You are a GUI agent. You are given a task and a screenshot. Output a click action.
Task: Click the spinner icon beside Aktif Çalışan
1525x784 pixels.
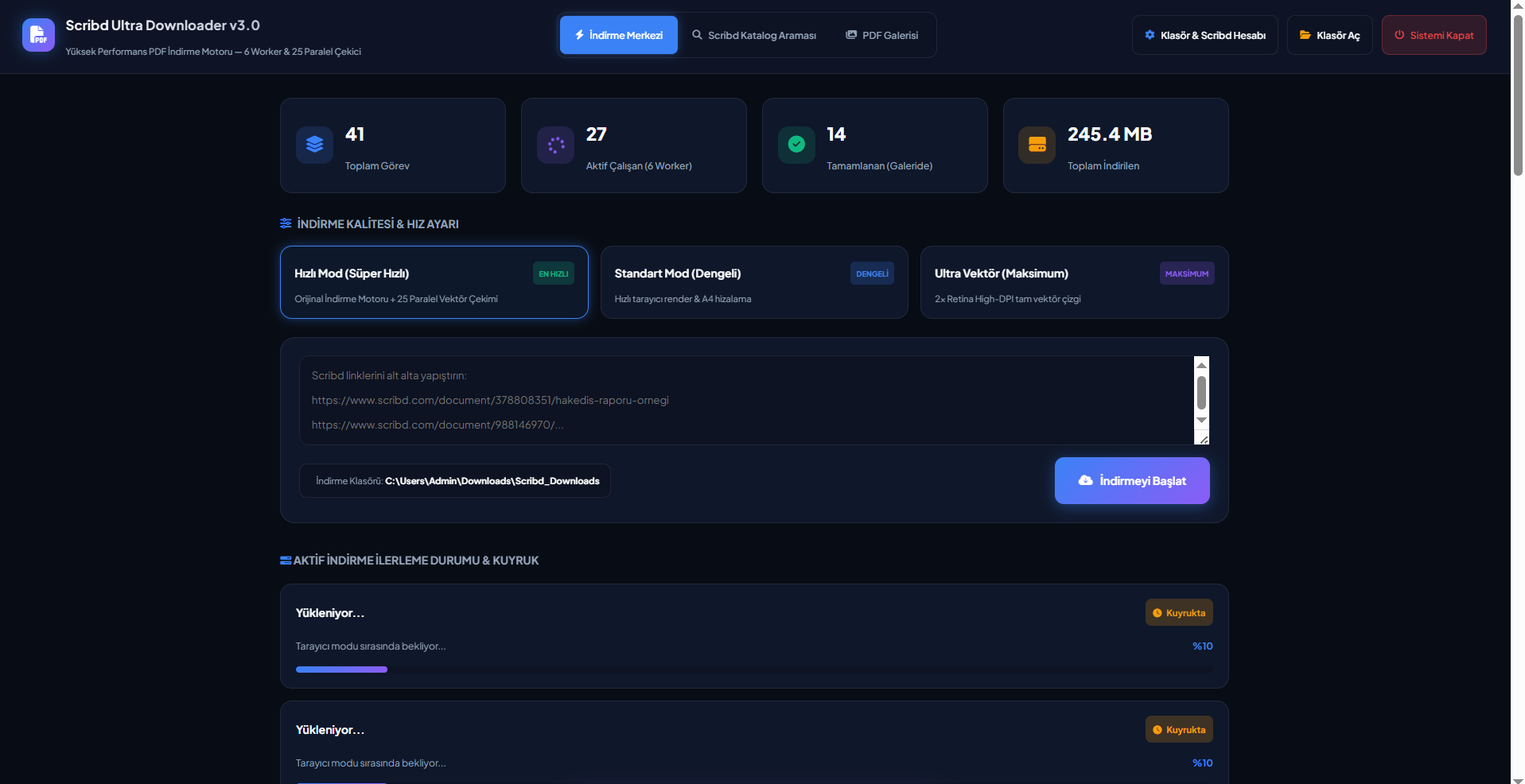click(x=555, y=145)
